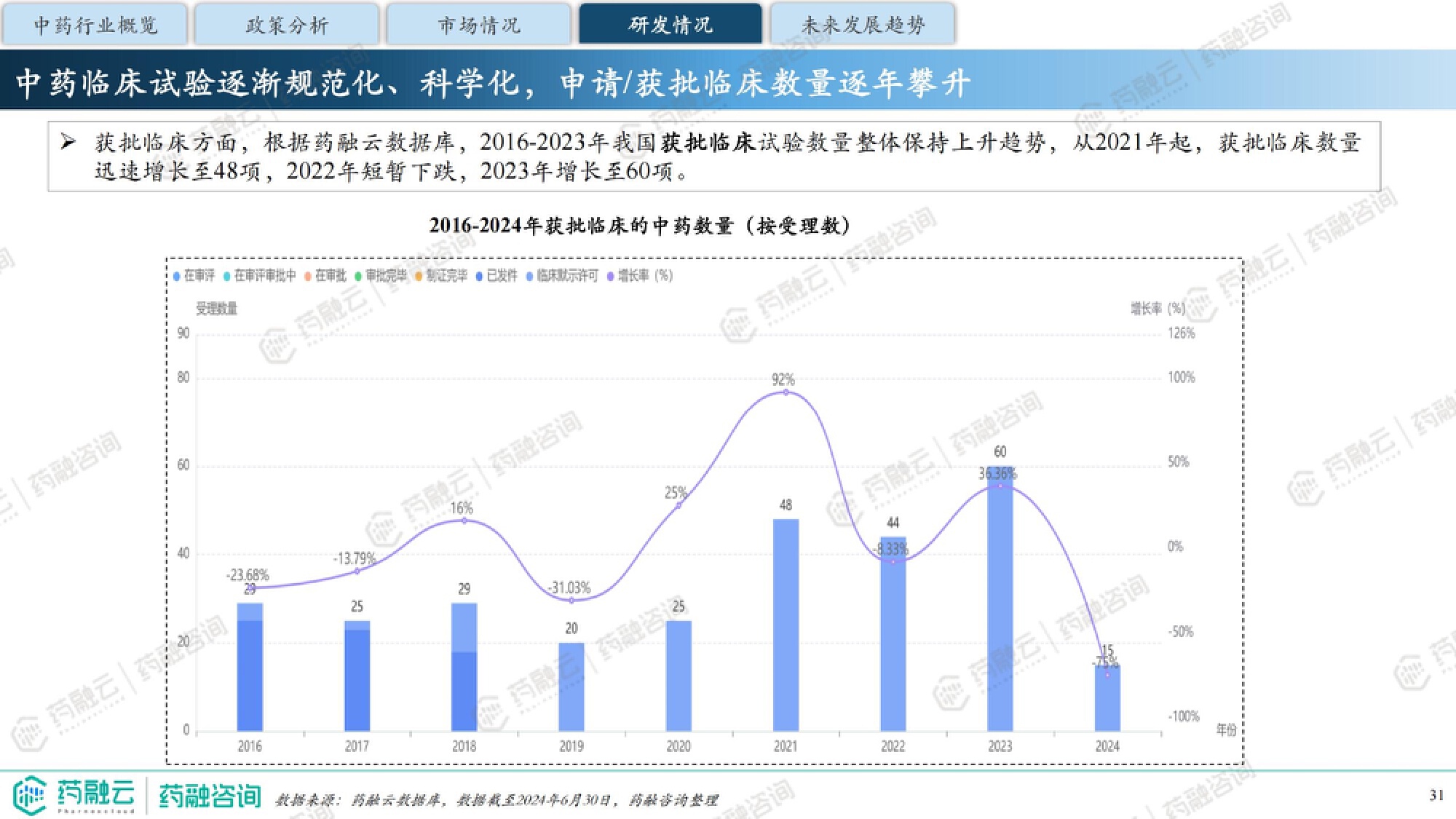Click the 药融咨询 logo text
Screen dimensions: 1456x819
point(210,796)
